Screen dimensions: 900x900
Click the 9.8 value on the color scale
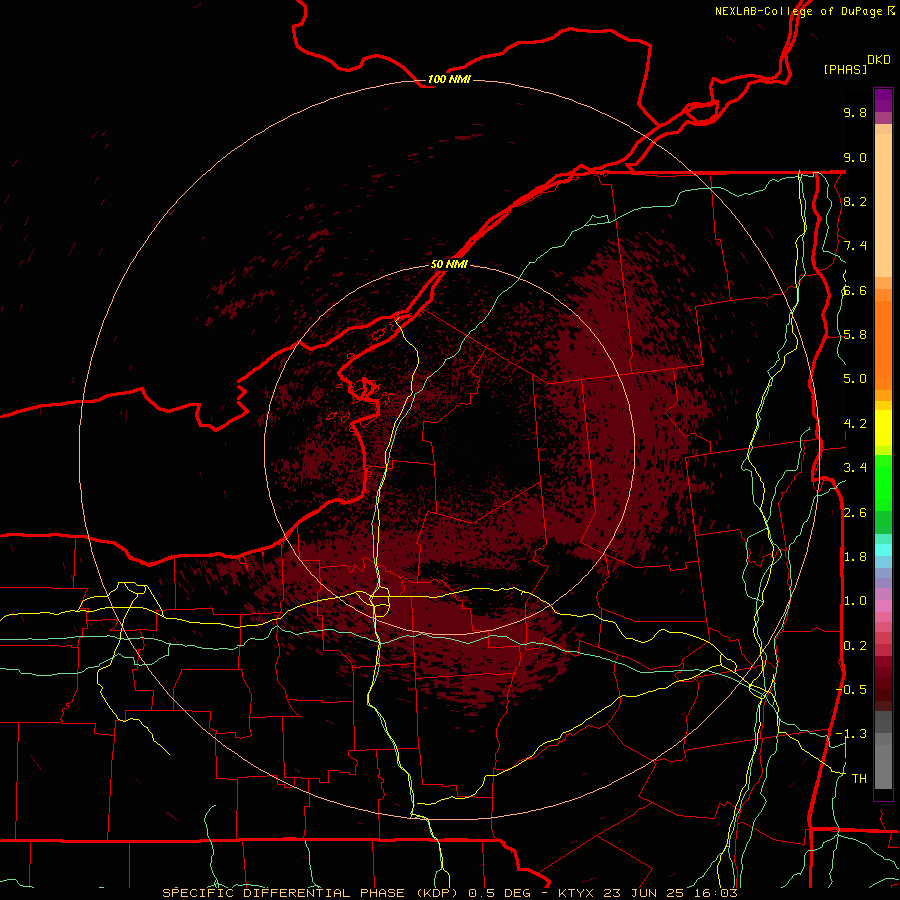855,112
